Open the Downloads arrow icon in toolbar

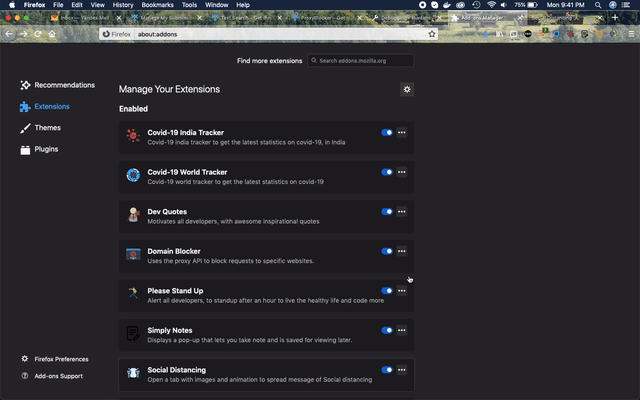click(x=485, y=34)
